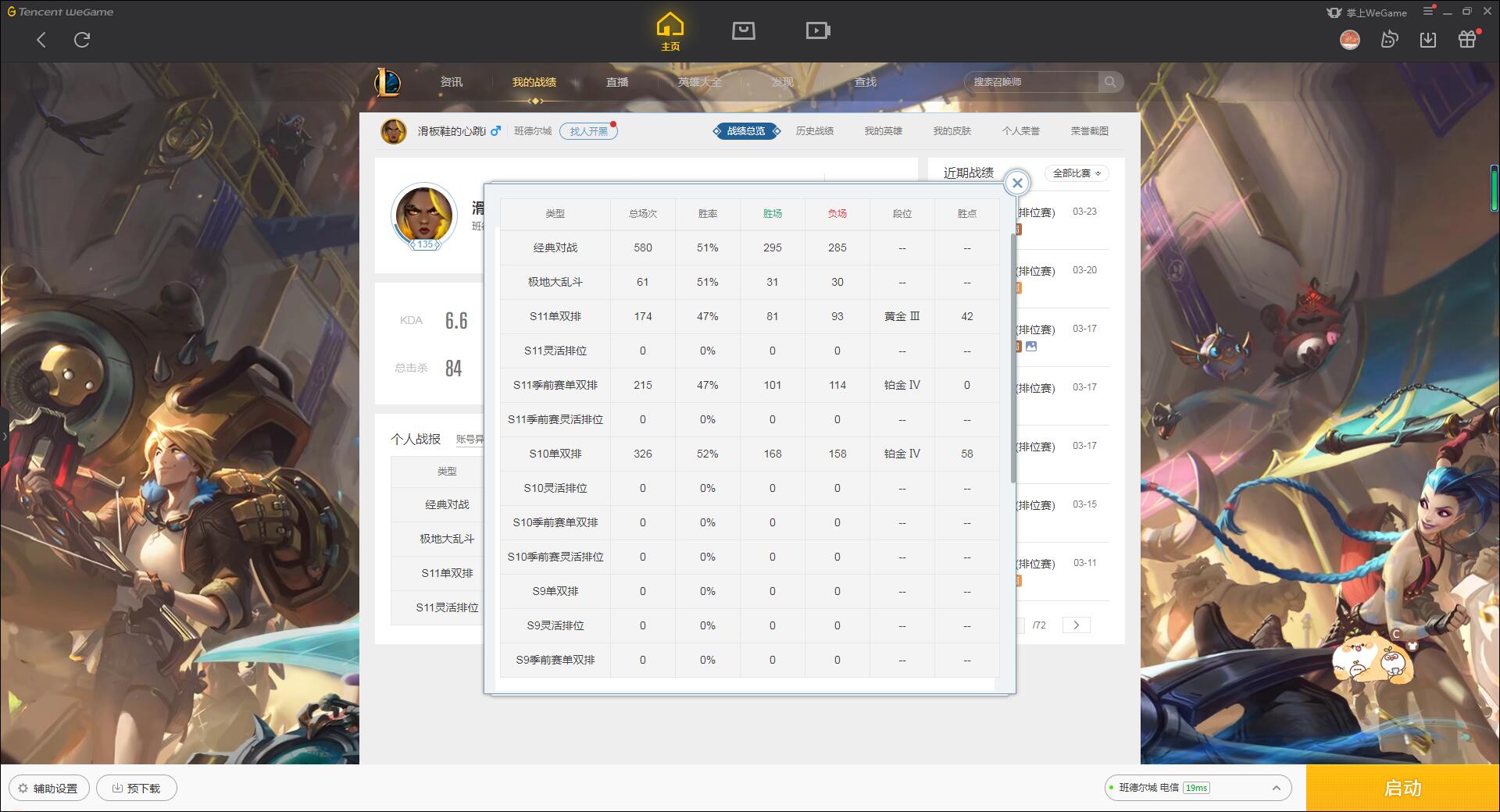Go back with the left arrow

41,40
